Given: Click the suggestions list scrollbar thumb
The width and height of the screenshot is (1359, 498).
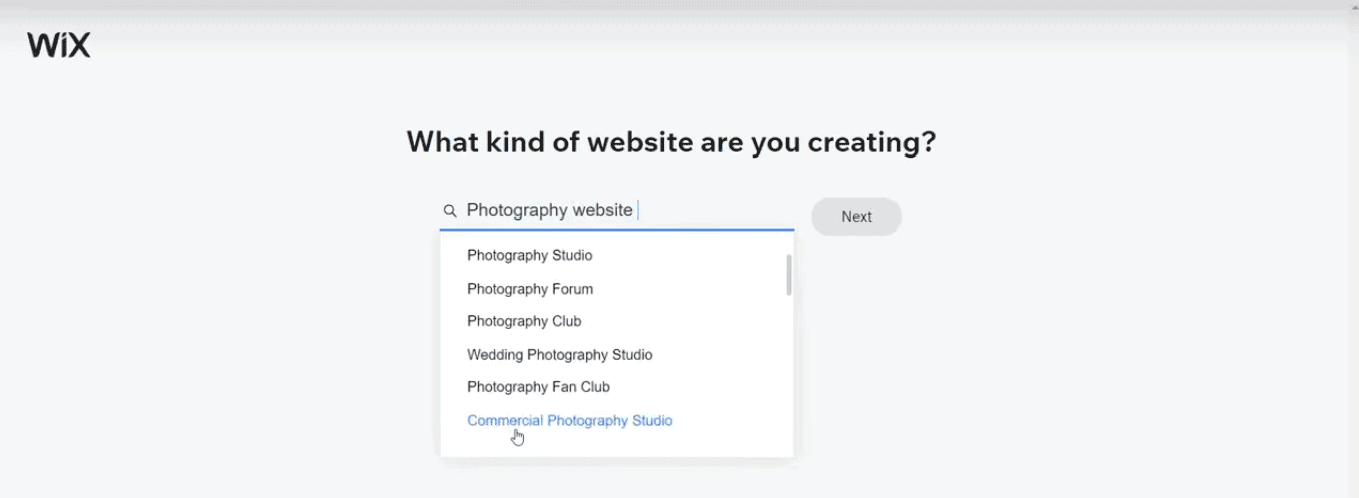Looking at the screenshot, I should [789, 275].
